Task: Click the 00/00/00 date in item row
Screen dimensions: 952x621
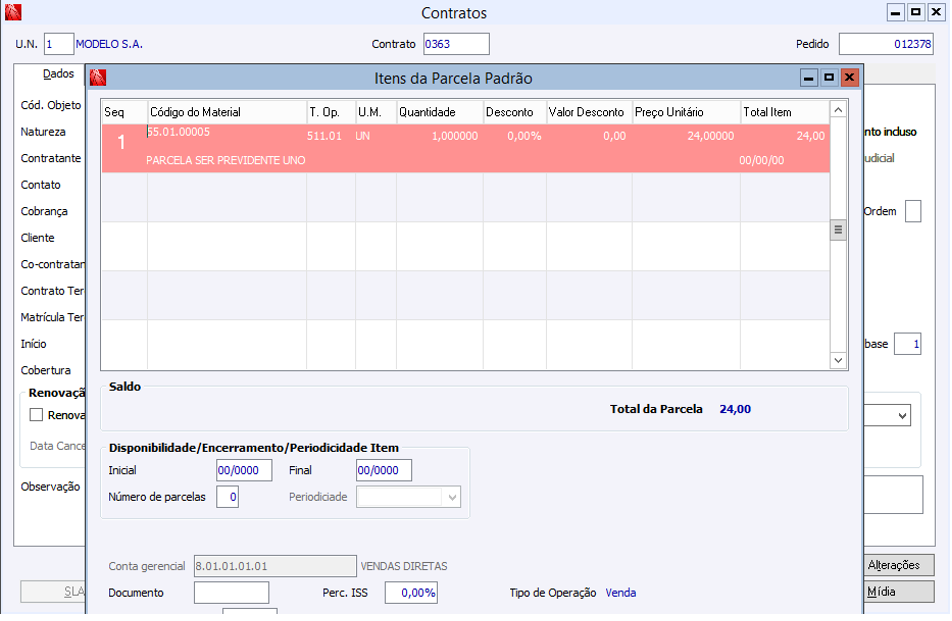Action: (x=761, y=161)
